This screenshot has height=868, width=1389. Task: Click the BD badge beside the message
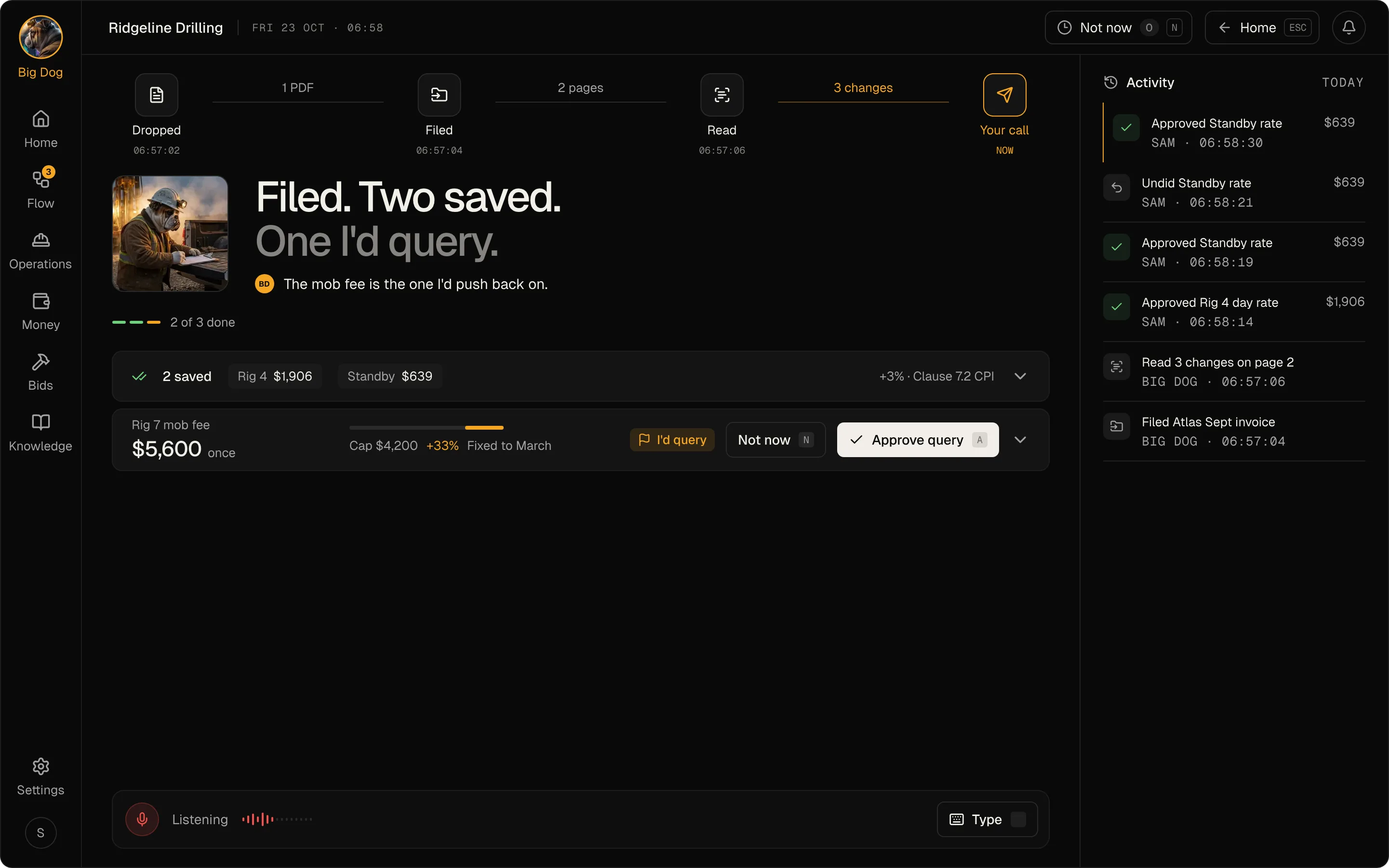pos(264,284)
